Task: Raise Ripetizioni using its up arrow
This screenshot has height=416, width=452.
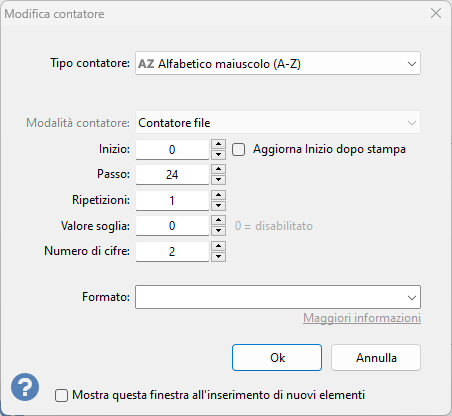Action: pyautogui.click(x=218, y=195)
